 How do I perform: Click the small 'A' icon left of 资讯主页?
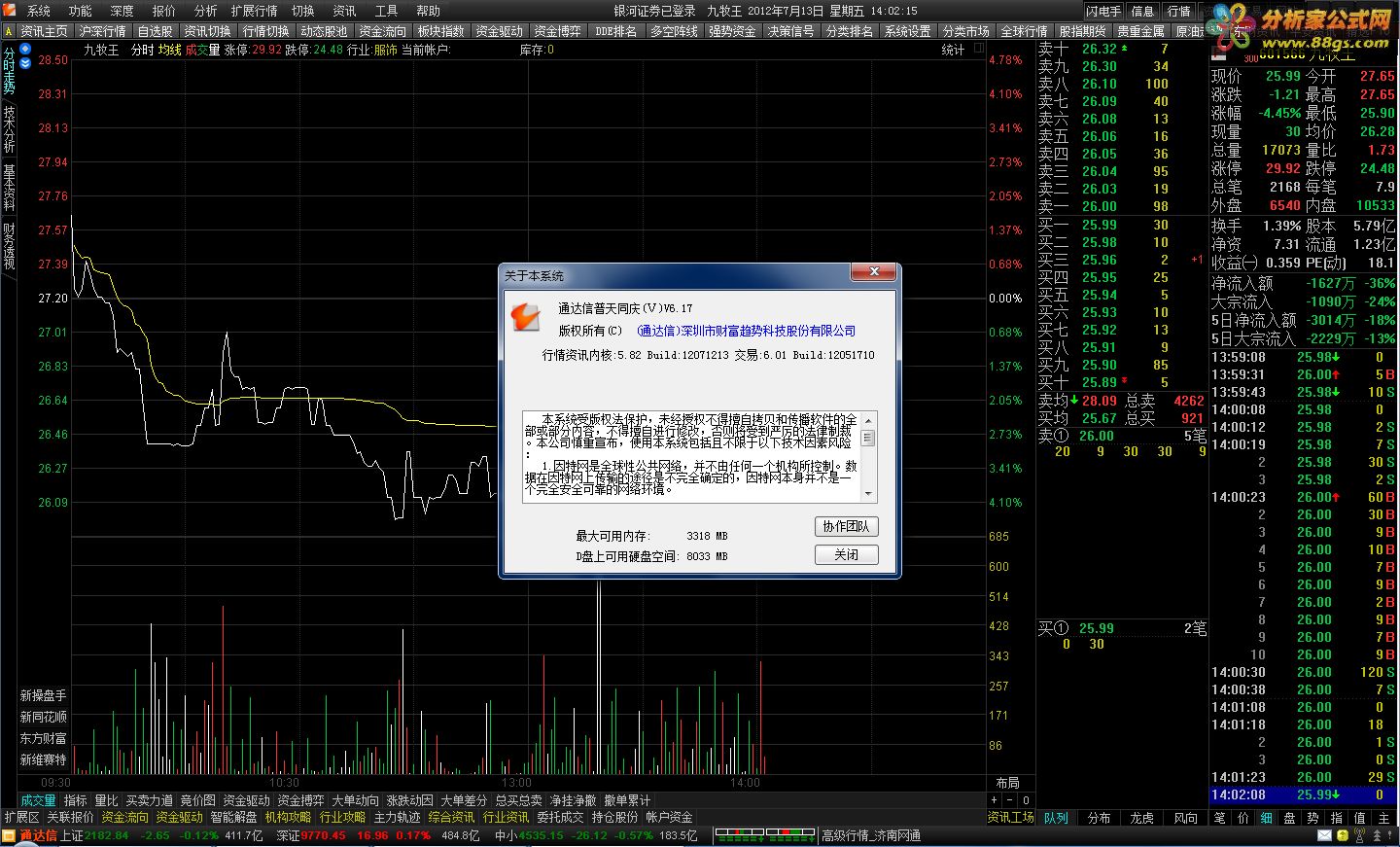[x=9, y=31]
